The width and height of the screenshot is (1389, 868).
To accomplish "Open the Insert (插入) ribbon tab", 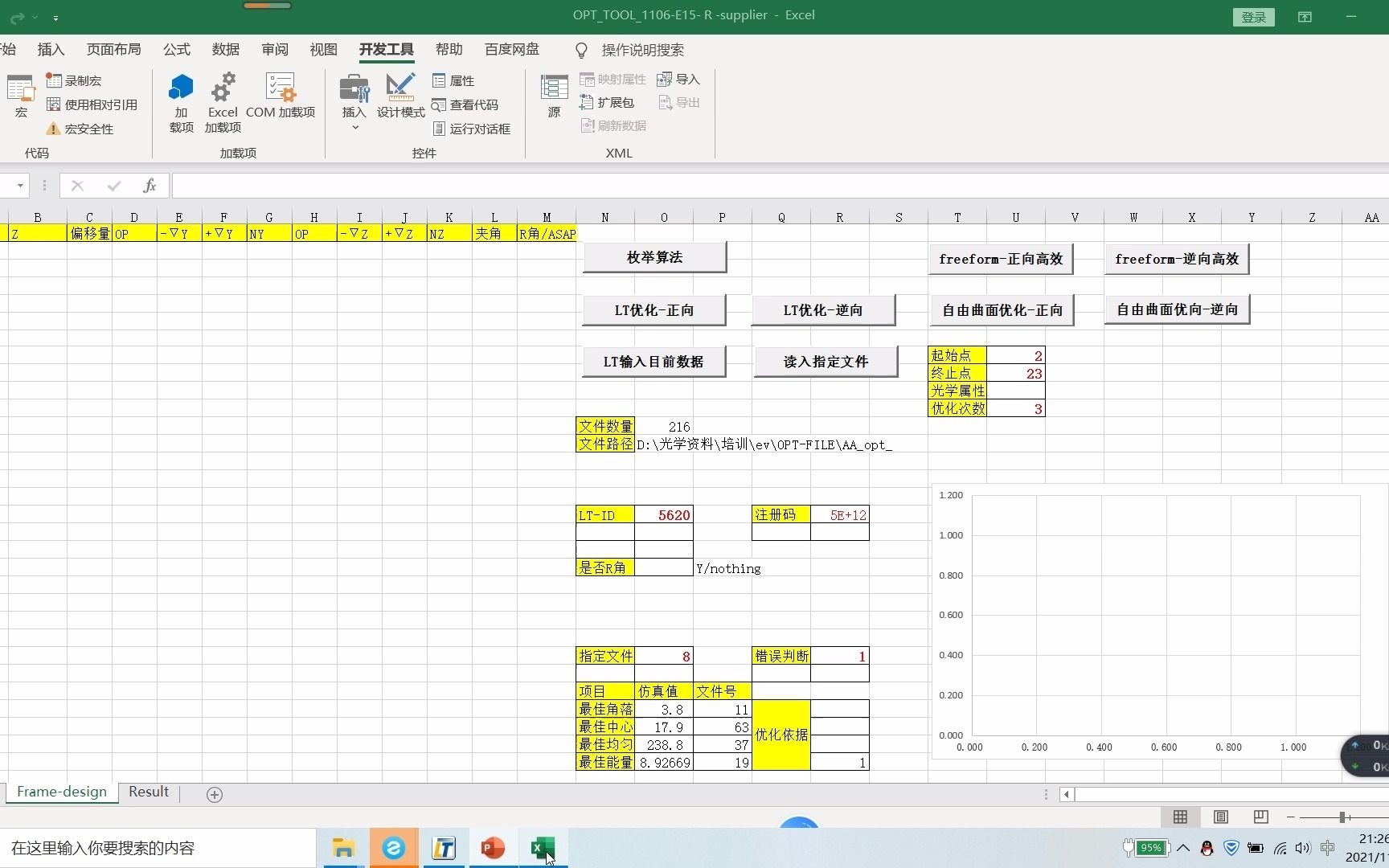I will point(51,50).
